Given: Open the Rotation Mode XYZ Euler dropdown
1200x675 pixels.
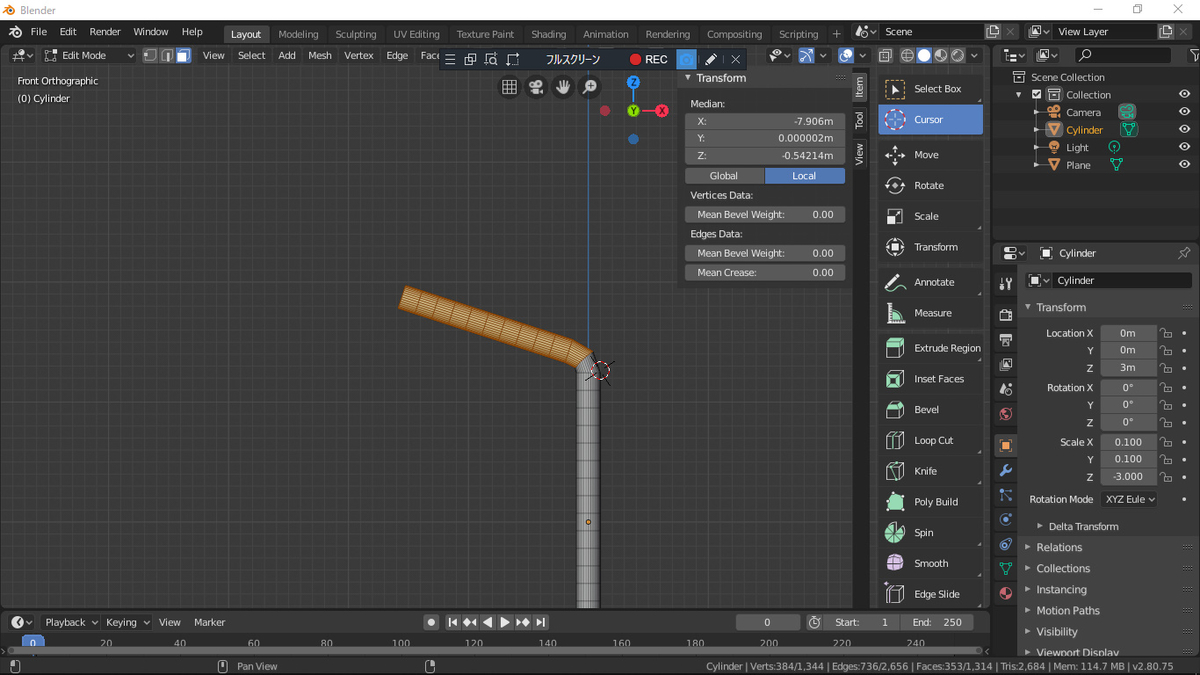Looking at the screenshot, I should 1129,499.
